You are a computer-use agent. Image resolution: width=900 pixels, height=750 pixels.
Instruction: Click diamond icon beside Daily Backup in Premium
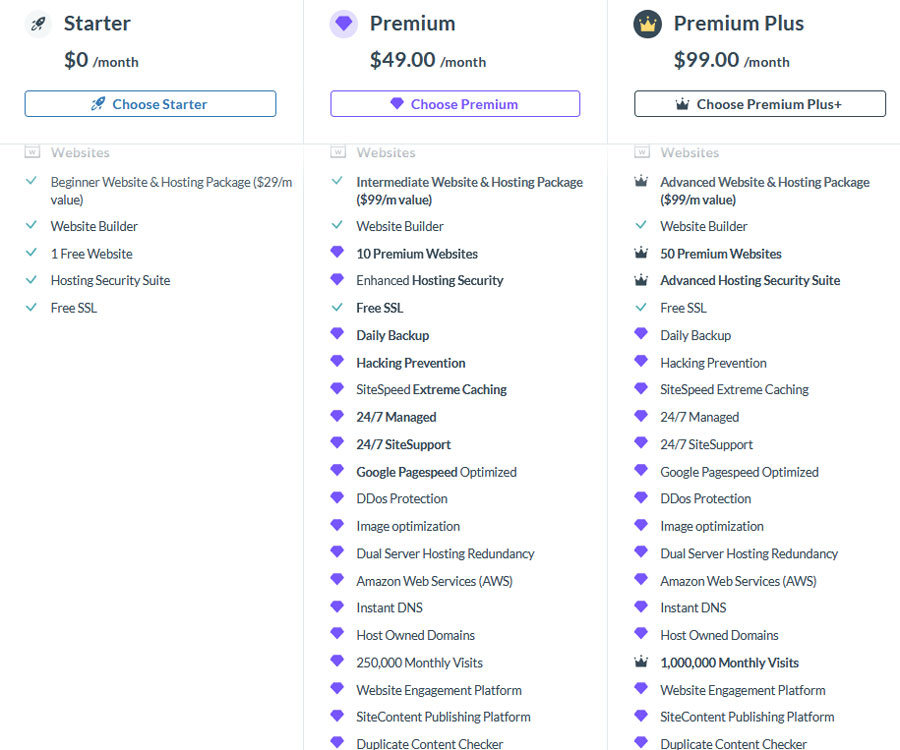click(x=337, y=333)
